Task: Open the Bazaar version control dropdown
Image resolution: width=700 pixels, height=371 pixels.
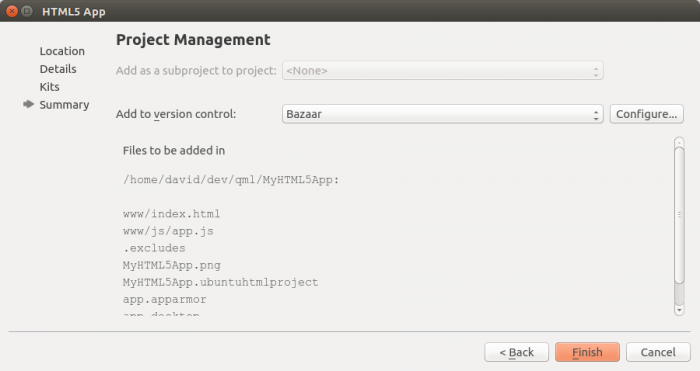Action: coord(442,114)
